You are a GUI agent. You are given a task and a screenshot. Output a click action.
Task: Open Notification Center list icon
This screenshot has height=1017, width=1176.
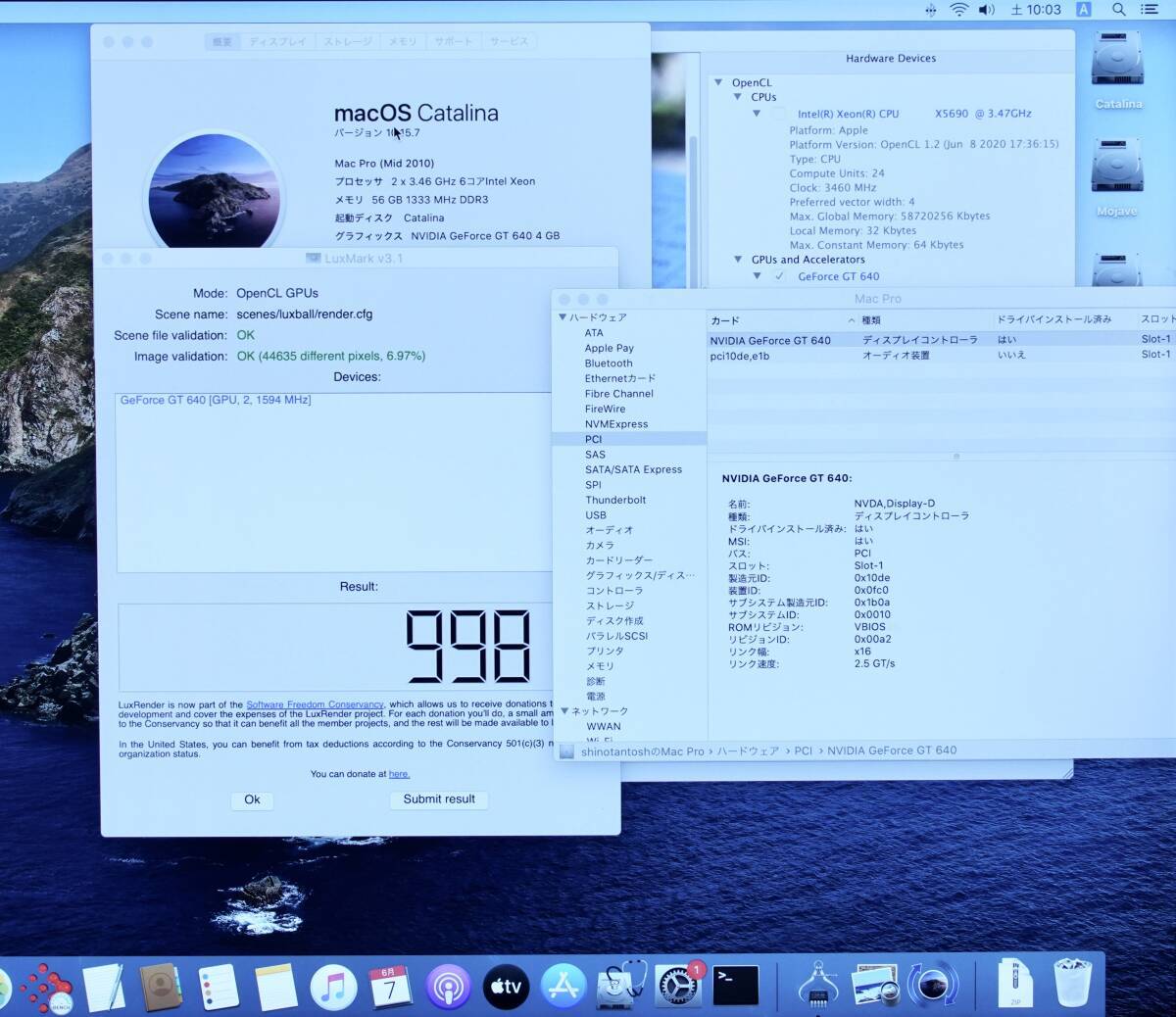[1150, 10]
